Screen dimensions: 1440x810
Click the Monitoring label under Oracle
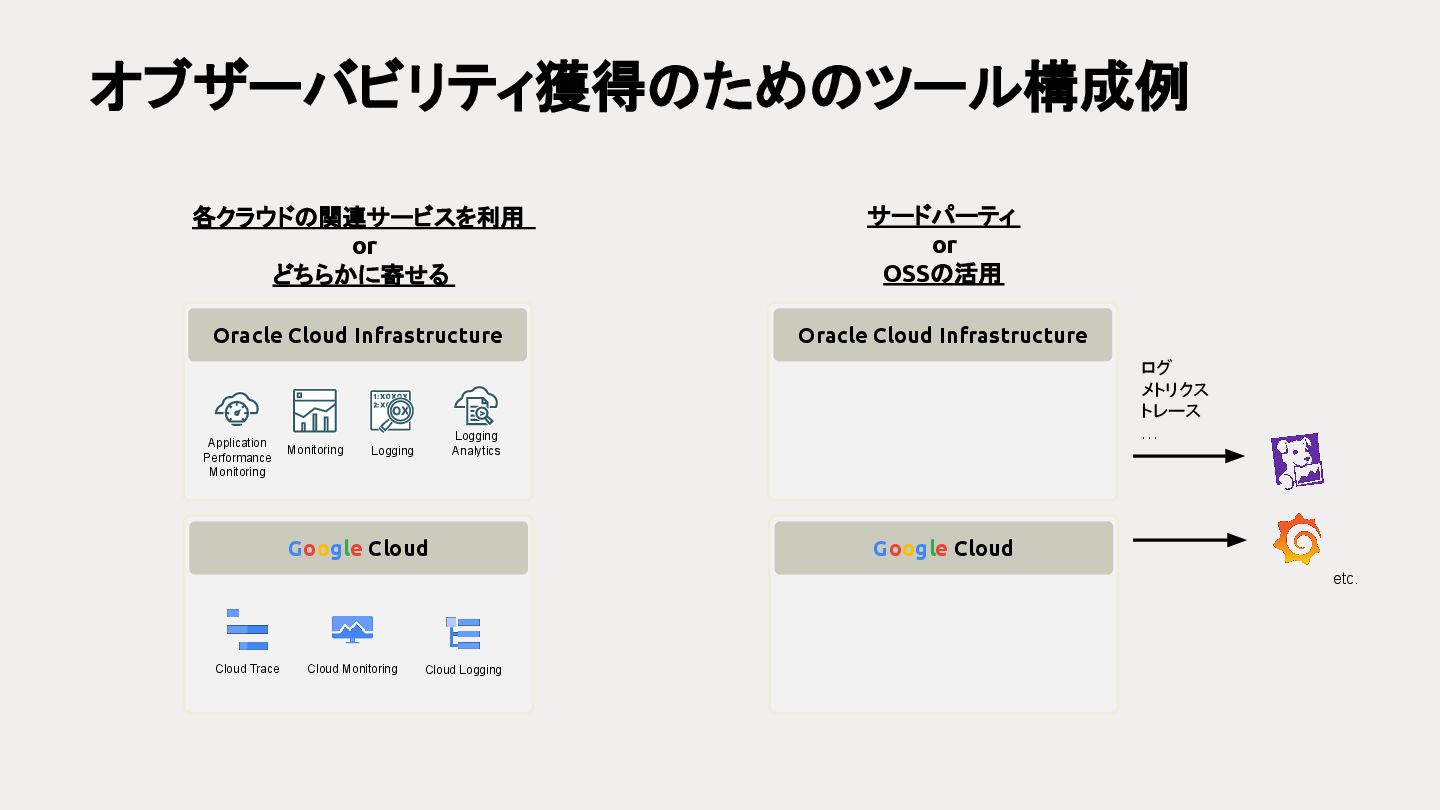[x=315, y=450]
